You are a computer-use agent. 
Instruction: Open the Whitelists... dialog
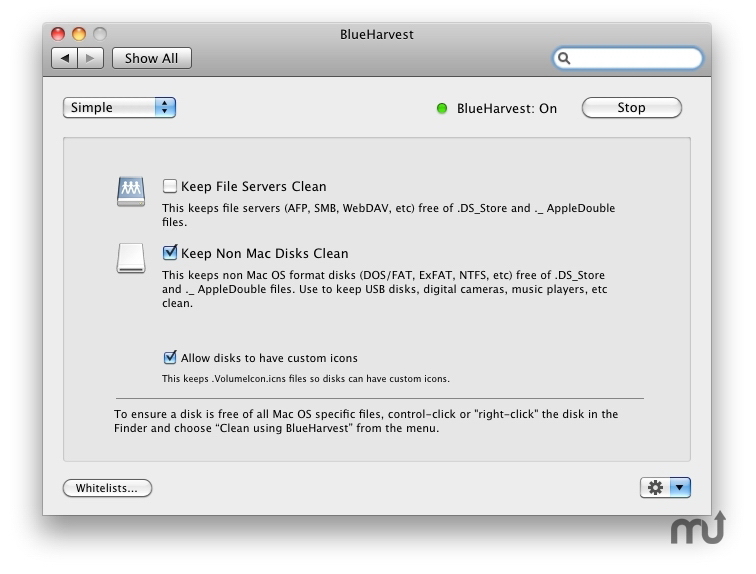tap(107, 488)
